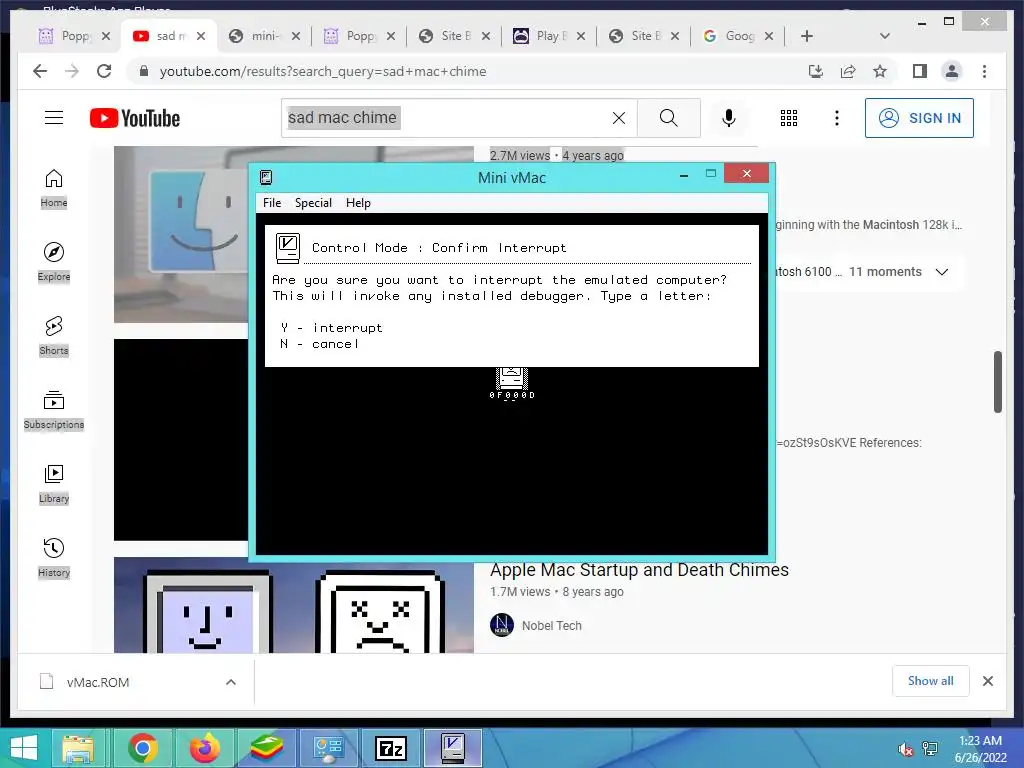Open Chrome profile avatar
Image resolution: width=1024 pixels, height=768 pixels.
(x=952, y=71)
